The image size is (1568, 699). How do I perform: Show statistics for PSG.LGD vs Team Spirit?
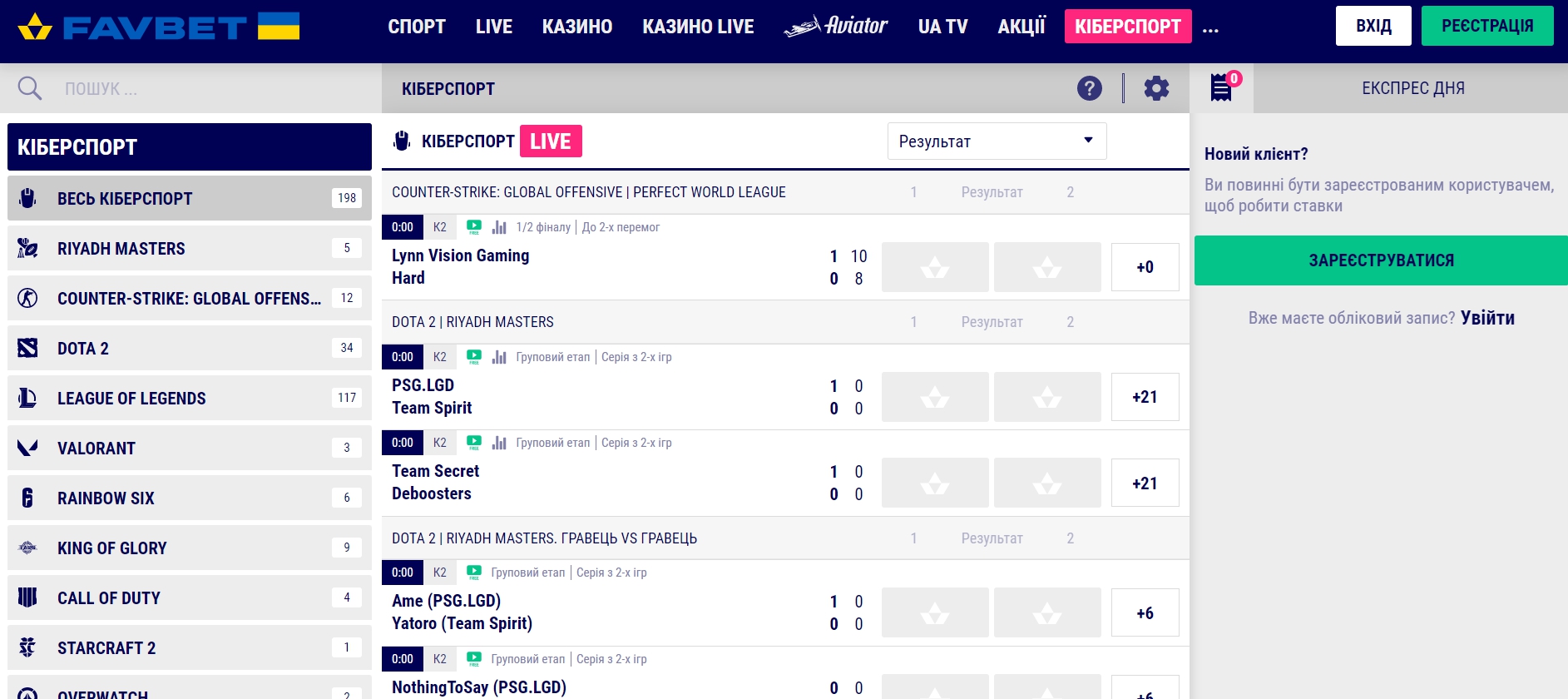499,357
